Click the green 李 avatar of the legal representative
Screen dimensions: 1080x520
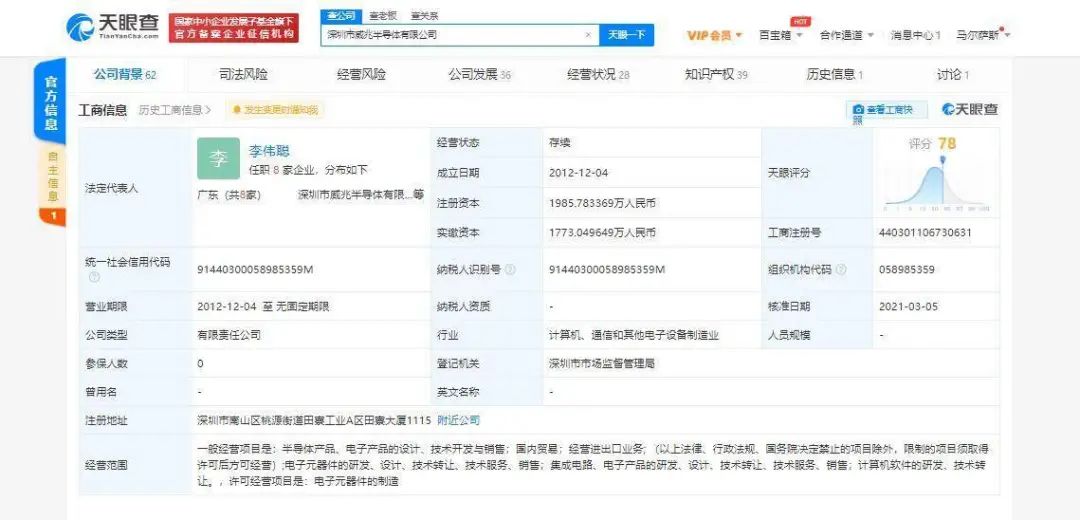(218, 158)
